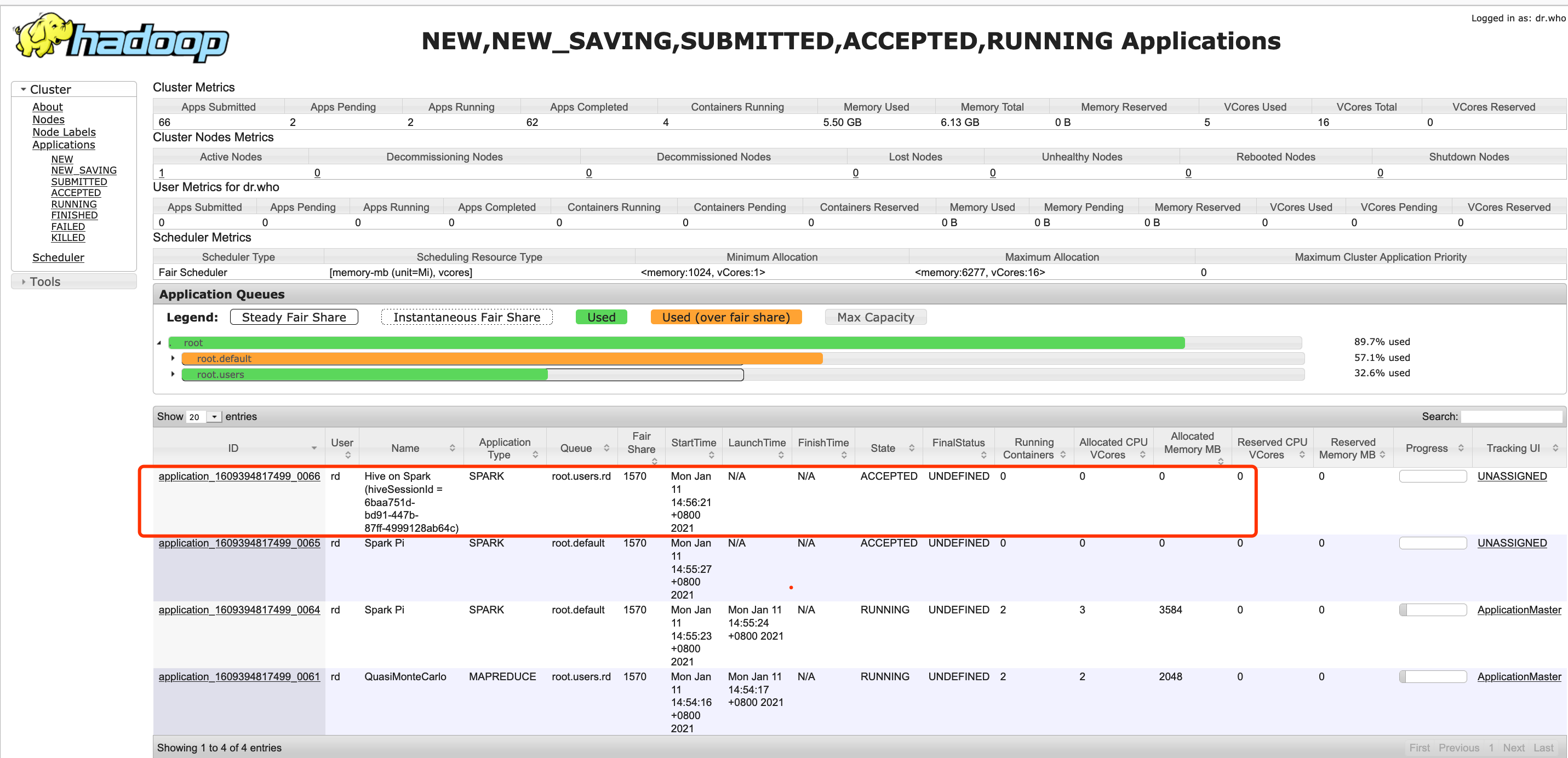1568x758 pixels.
Task: Sort the table by LaunchTime column
Action: pos(757,448)
